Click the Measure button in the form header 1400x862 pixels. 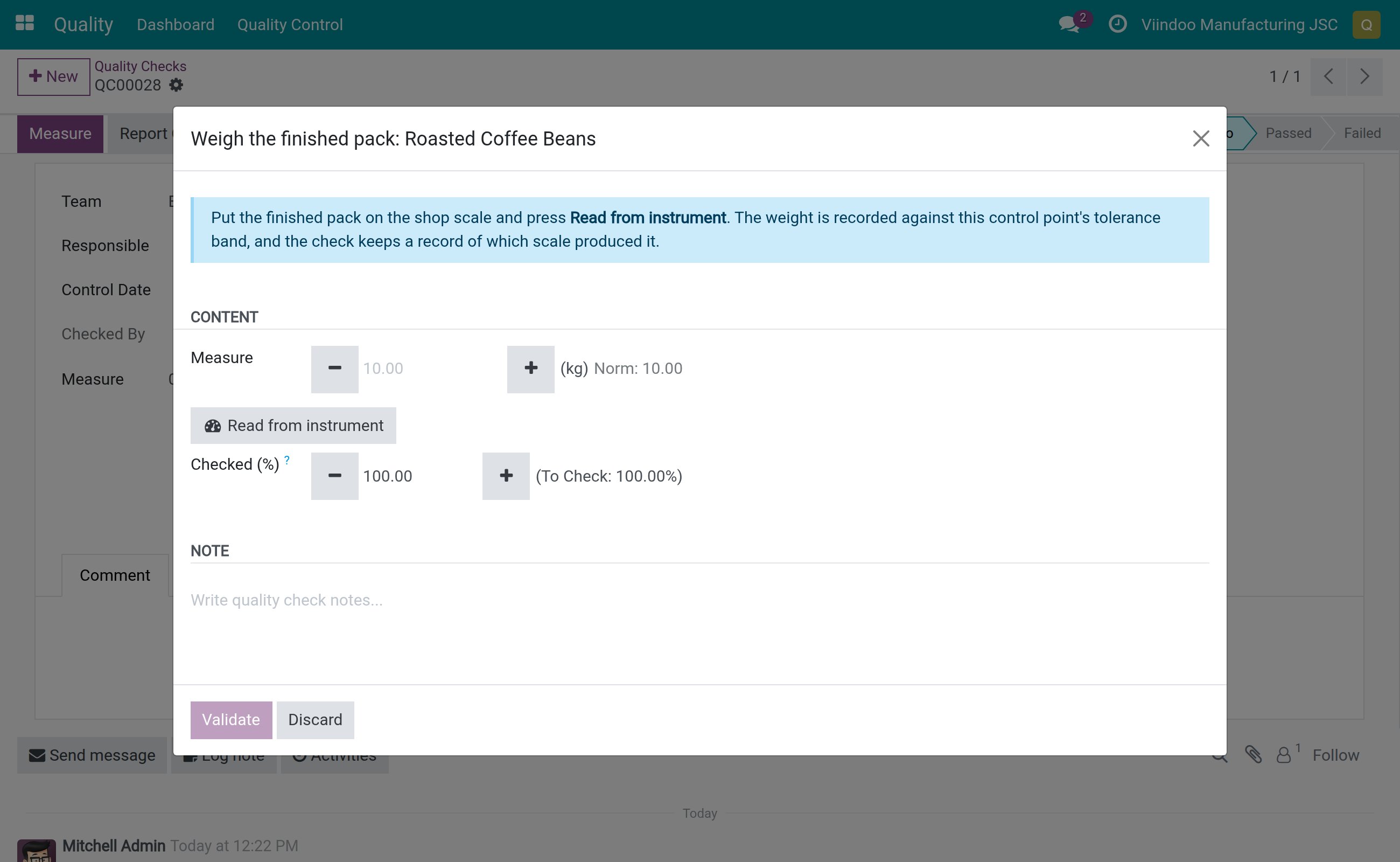(x=60, y=134)
